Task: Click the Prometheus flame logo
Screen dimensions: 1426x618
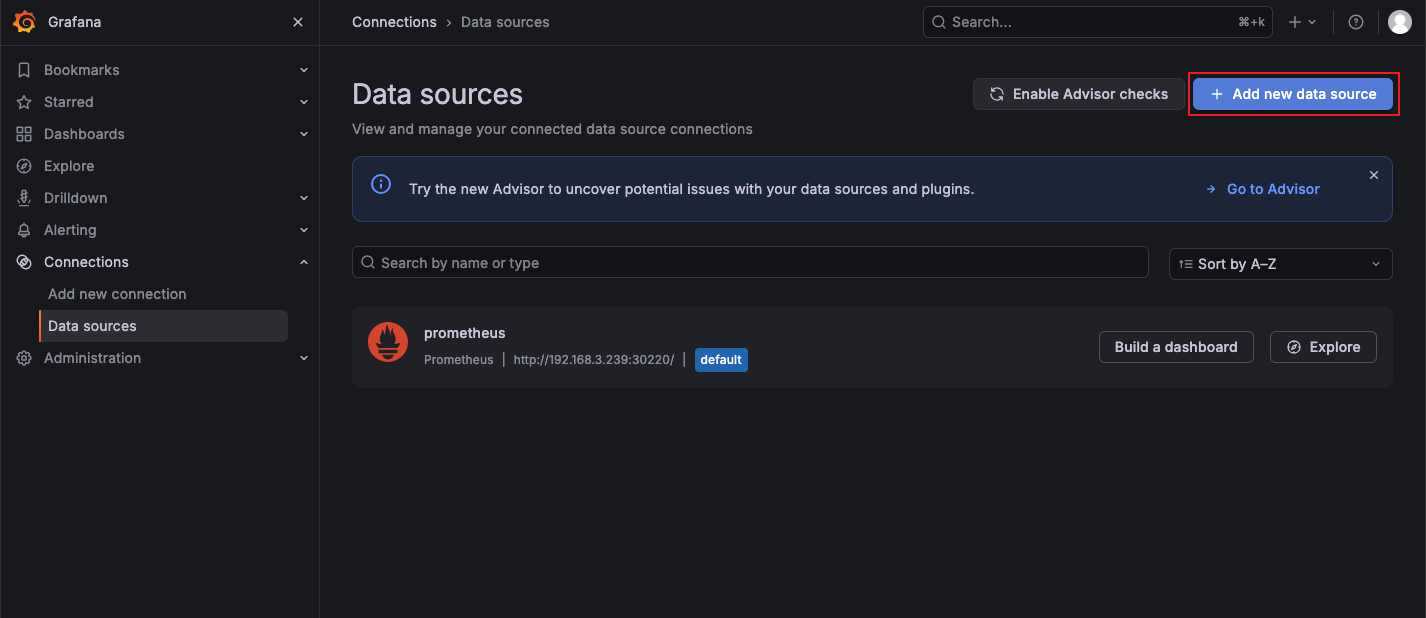Action: 388,342
